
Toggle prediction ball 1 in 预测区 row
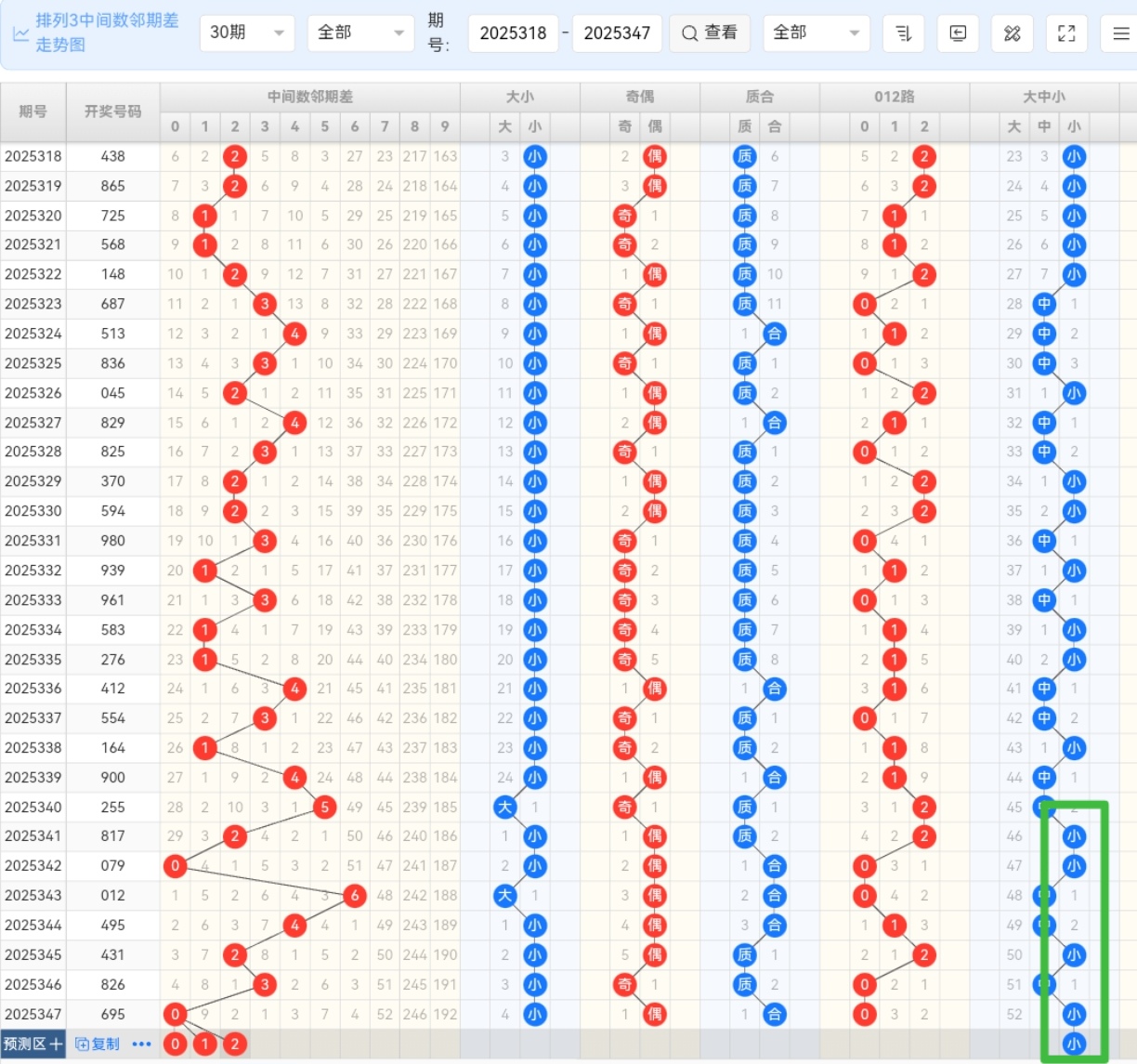click(x=204, y=1044)
